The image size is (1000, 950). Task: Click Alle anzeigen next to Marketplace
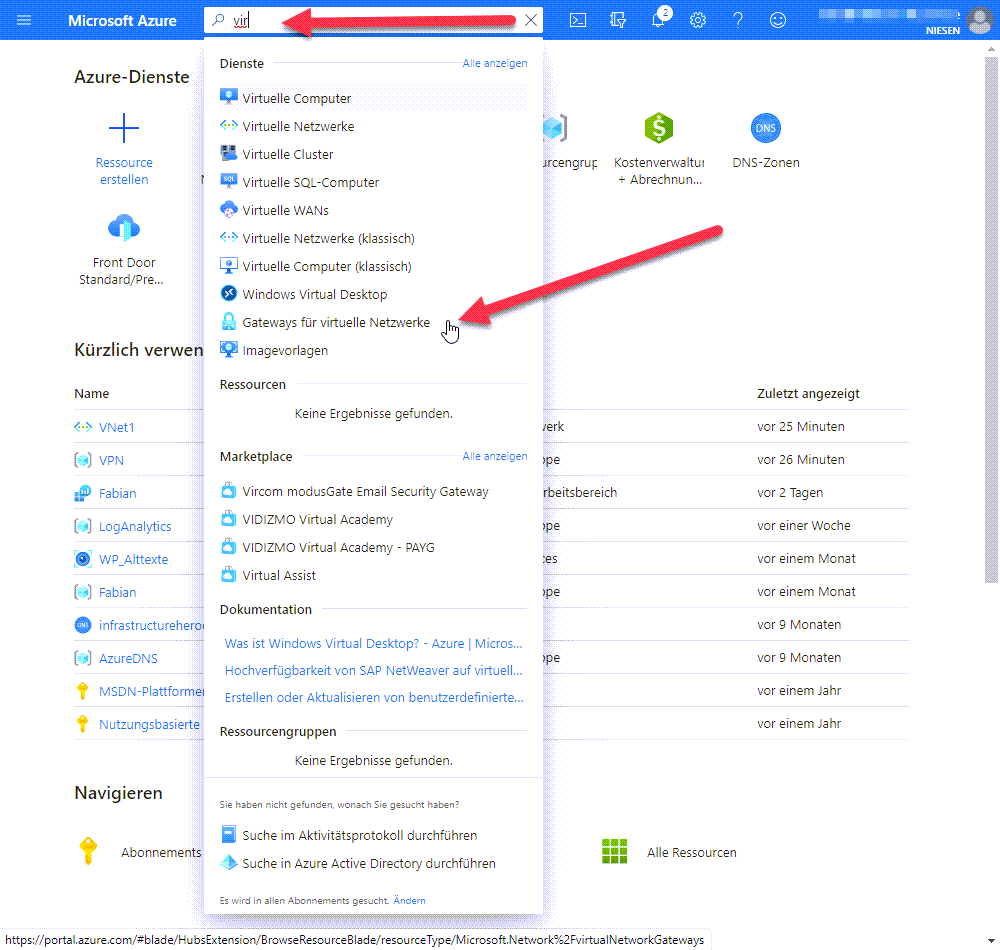(495, 457)
